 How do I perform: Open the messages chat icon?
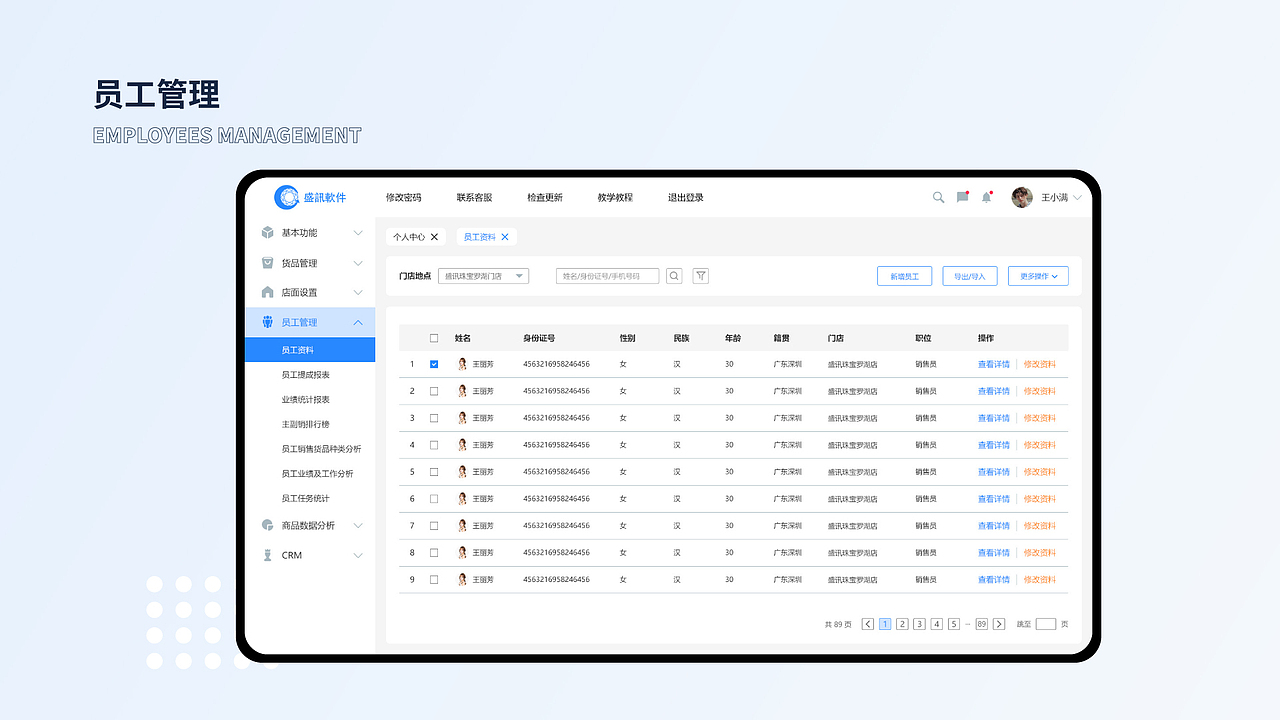(x=962, y=197)
